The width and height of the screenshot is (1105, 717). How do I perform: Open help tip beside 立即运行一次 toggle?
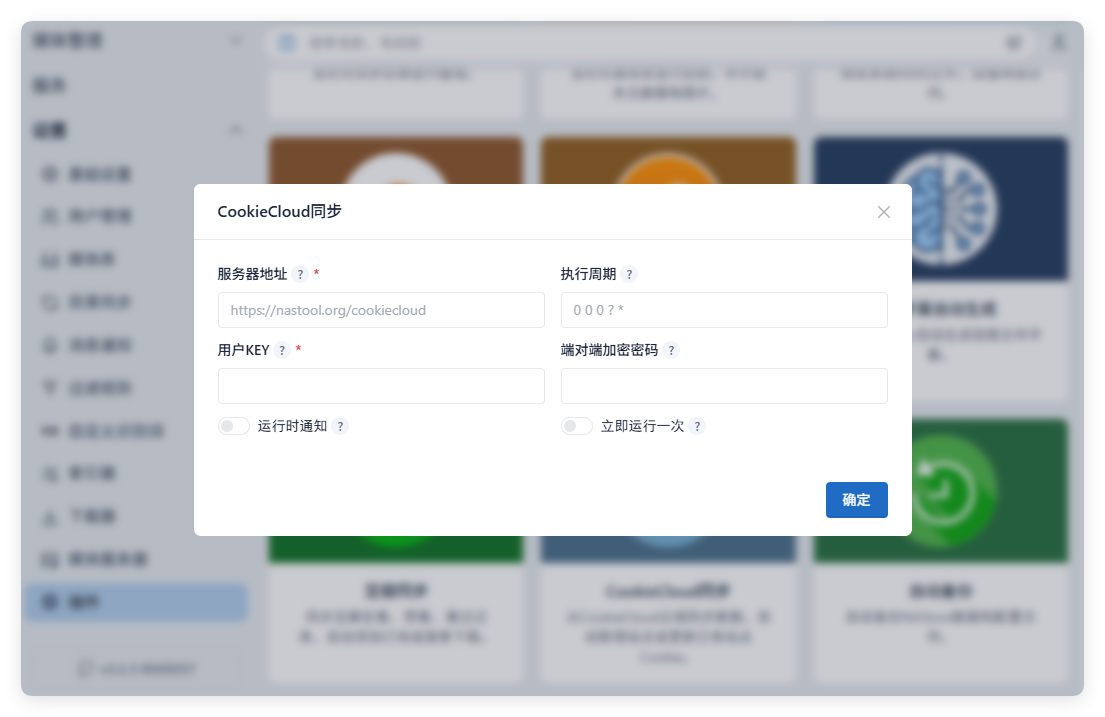[696, 425]
